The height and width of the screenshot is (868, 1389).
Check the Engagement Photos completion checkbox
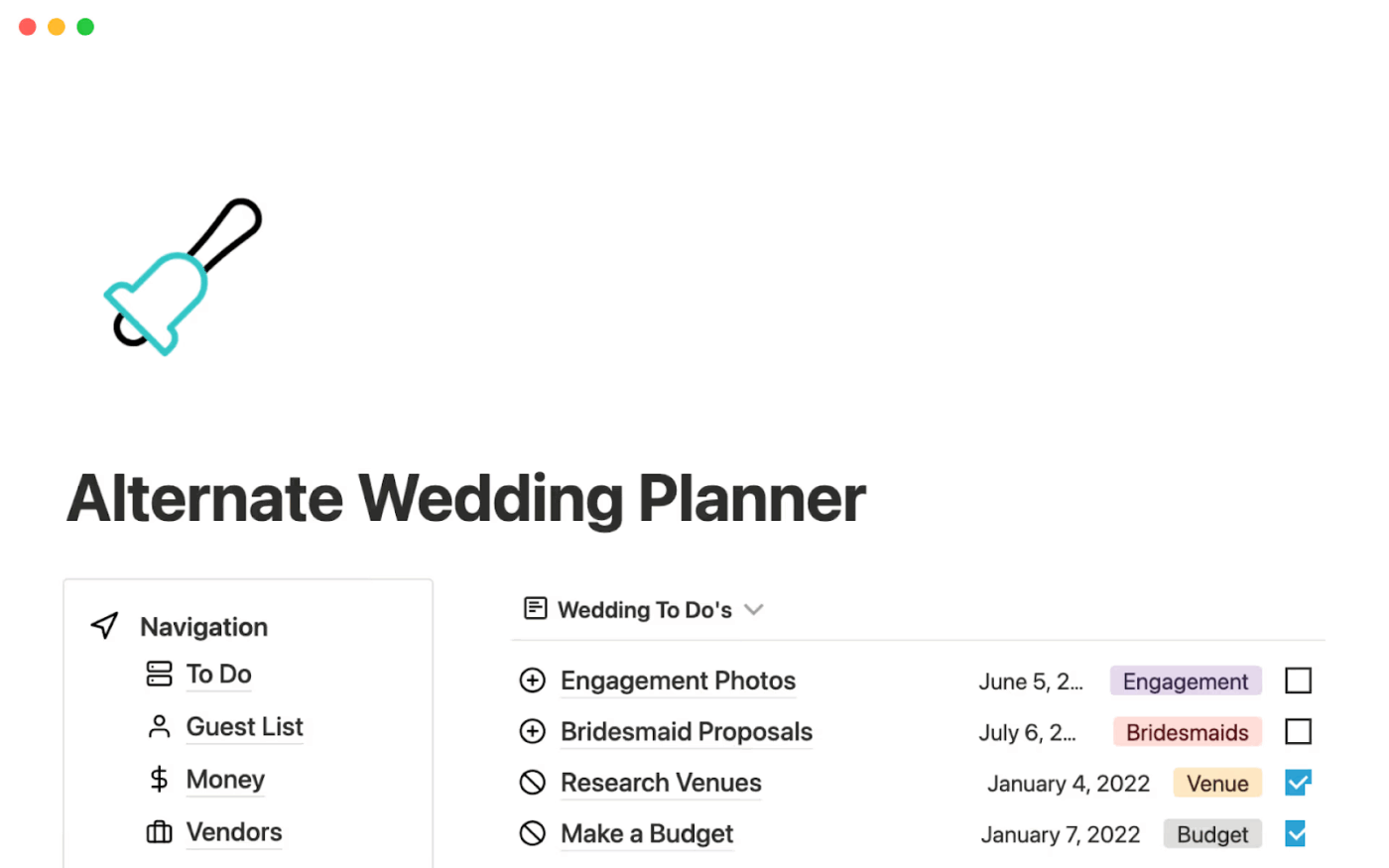[x=1298, y=681]
